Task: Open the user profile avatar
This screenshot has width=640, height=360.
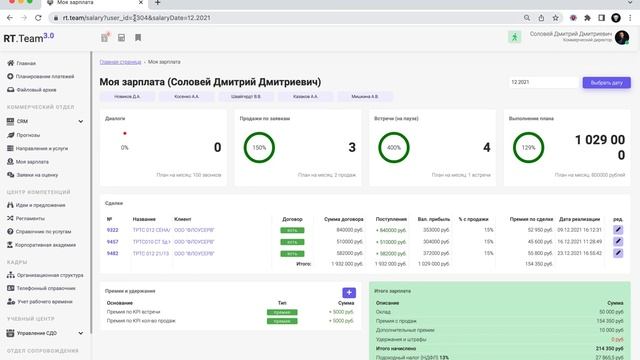Action: pyautogui.click(x=622, y=38)
